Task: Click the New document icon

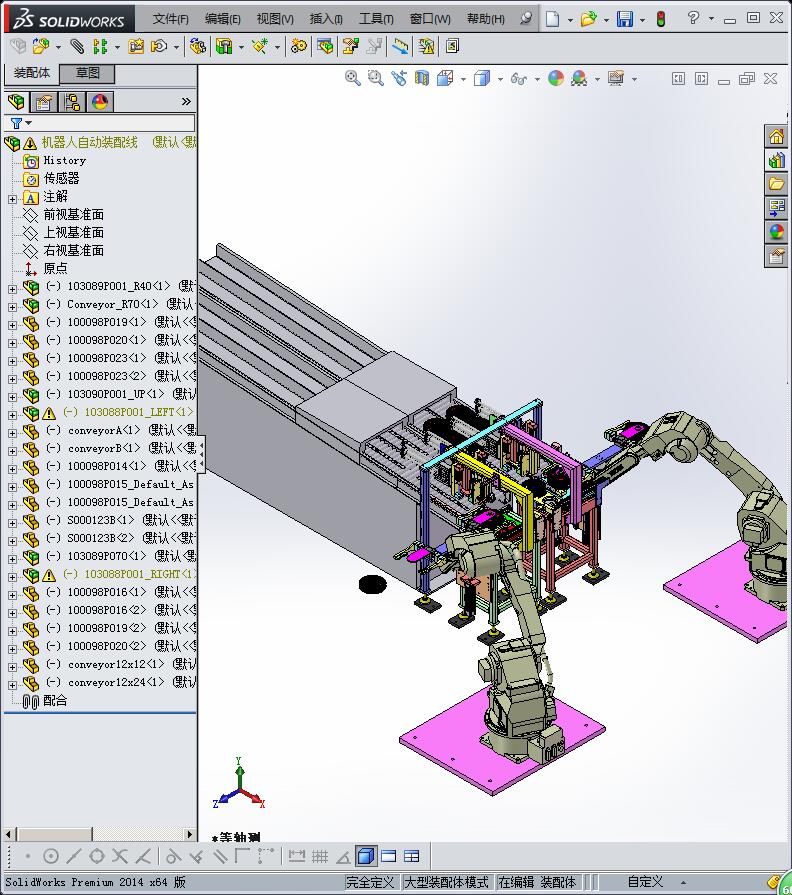Action: pos(552,19)
